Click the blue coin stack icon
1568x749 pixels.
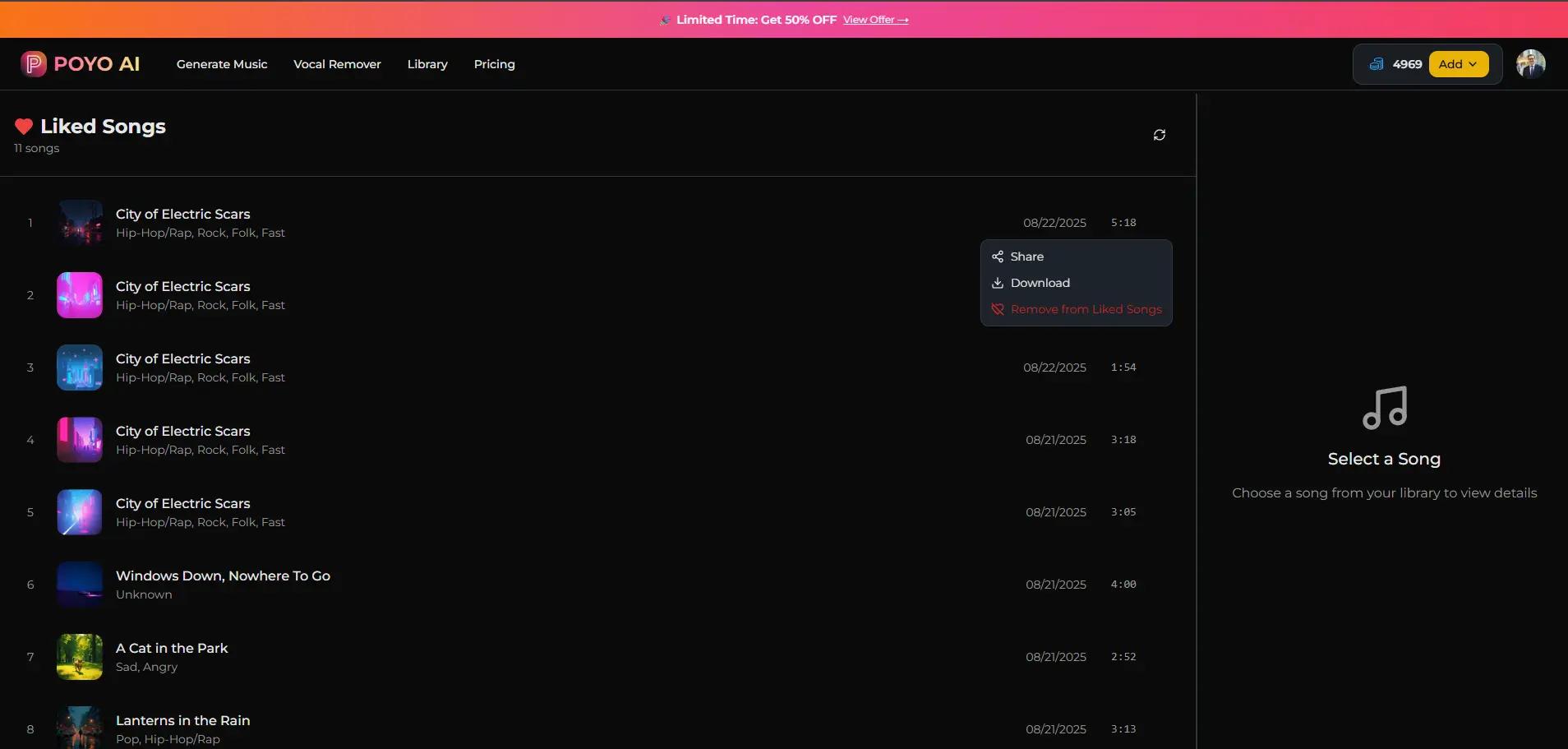coord(1377,63)
